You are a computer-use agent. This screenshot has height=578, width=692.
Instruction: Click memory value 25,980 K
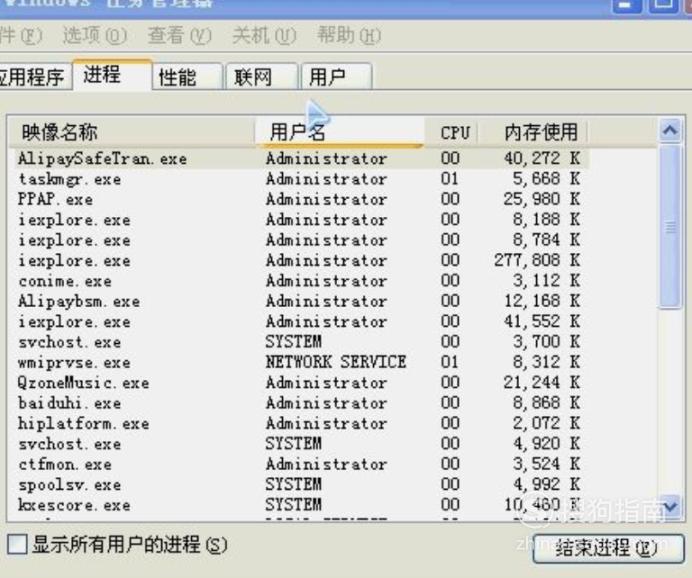click(542, 199)
